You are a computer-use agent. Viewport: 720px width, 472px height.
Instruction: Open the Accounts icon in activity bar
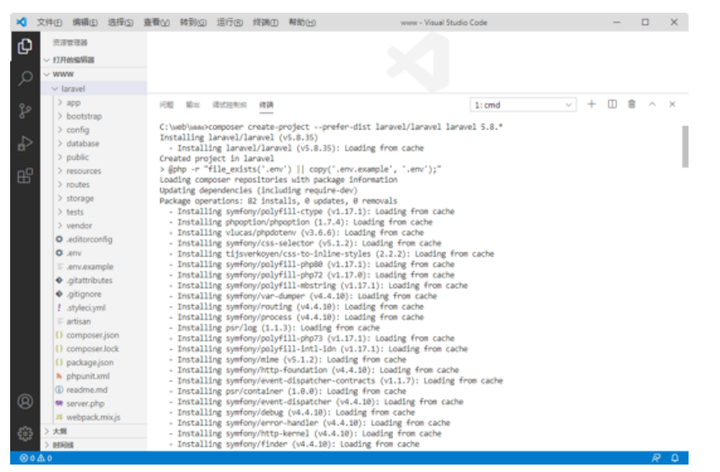pyautogui.click(x=25, y=402)
